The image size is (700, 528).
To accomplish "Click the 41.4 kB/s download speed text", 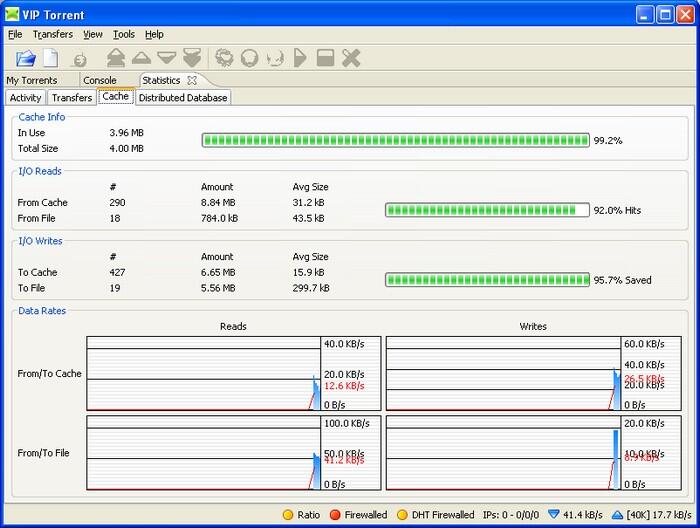I will (583, 515).
